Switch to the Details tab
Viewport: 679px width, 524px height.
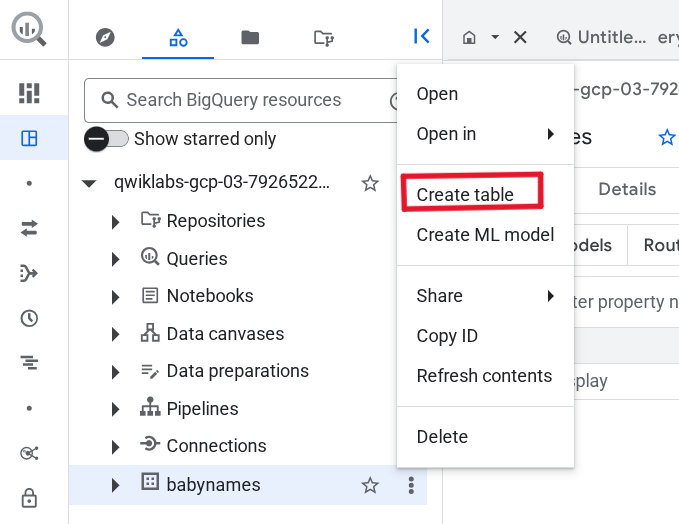[x=627, y=189]
